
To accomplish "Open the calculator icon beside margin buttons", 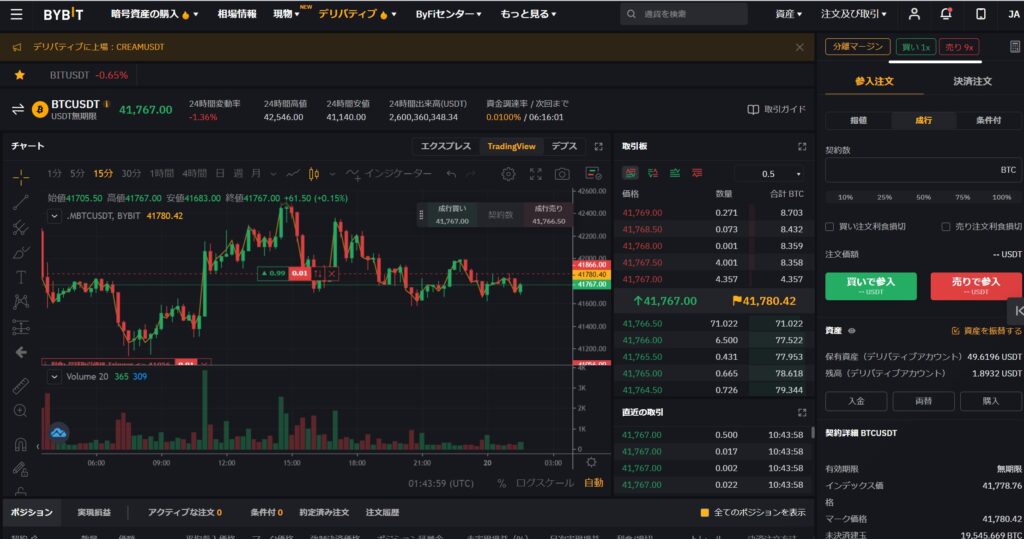I will pyautogui.click(x=1015, y=46).
